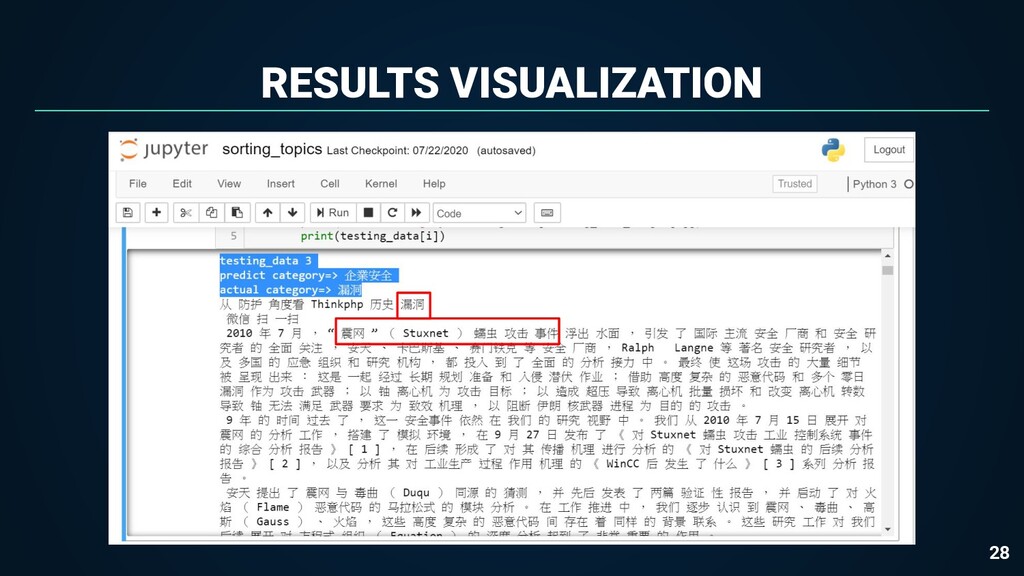
Task: Open the cell type Code dropdown
Action: (479, 214)
